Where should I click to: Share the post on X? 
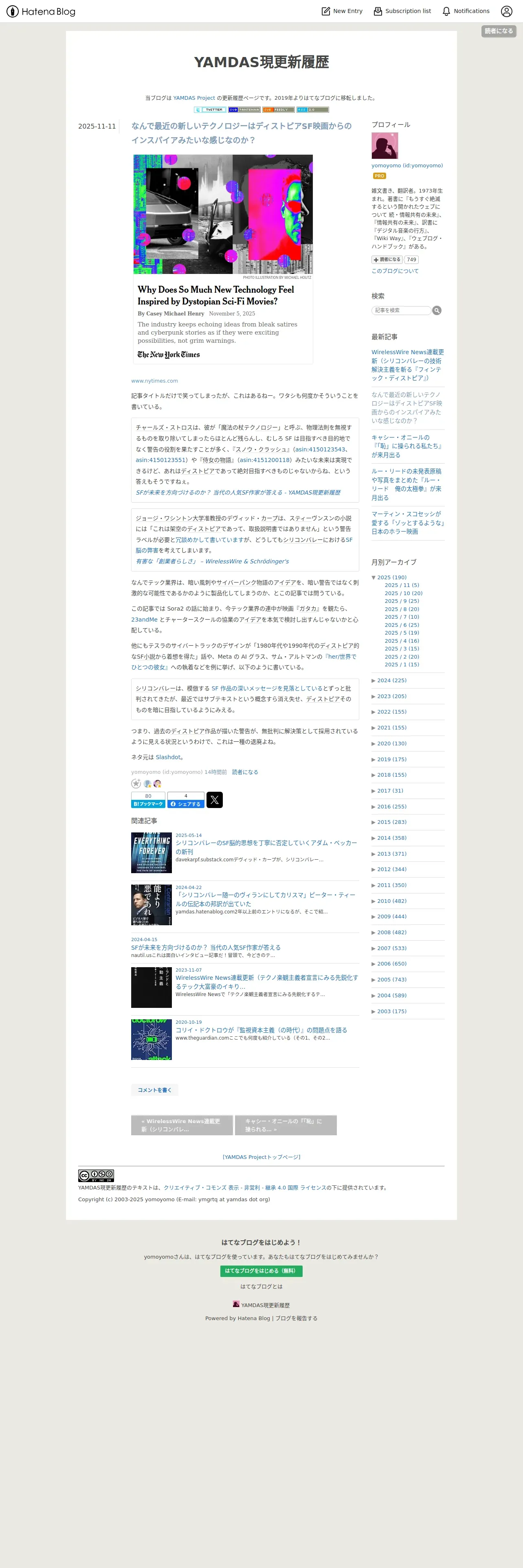[x=214, y=800]
